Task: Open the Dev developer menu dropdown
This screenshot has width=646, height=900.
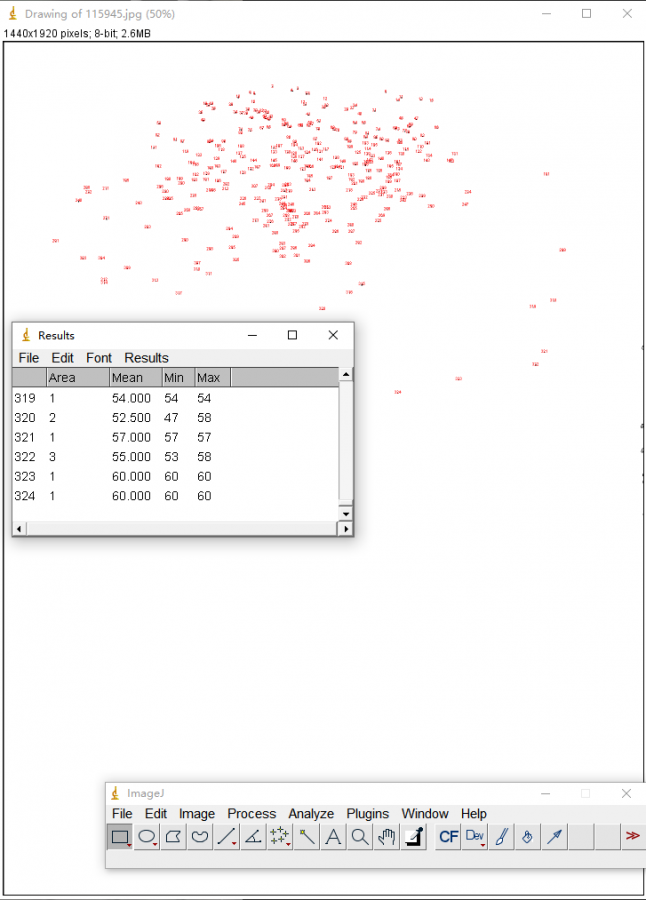Action: coord(475,837)
